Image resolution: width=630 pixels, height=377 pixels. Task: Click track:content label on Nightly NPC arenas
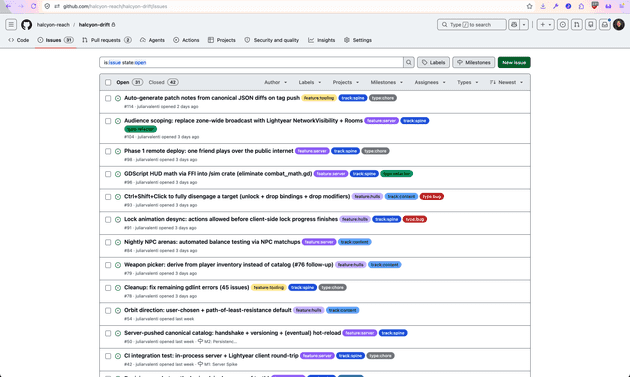[354, 242]
